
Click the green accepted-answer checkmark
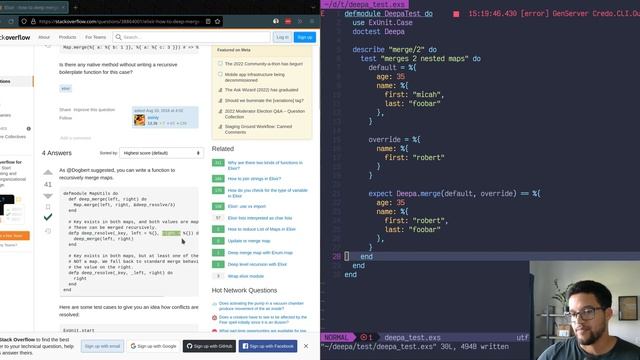(48, 217)
